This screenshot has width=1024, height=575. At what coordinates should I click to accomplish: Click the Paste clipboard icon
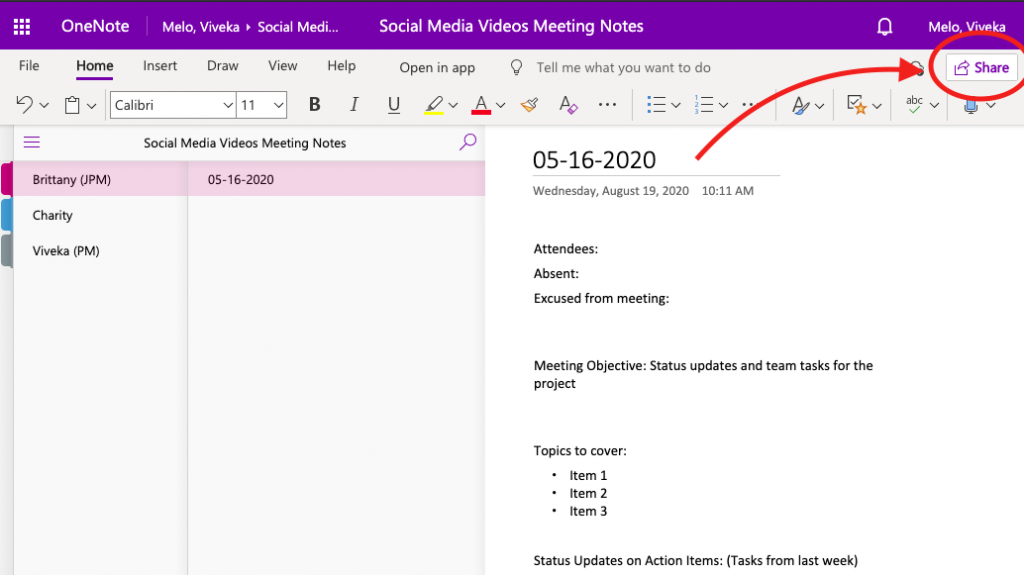(73, 105)
